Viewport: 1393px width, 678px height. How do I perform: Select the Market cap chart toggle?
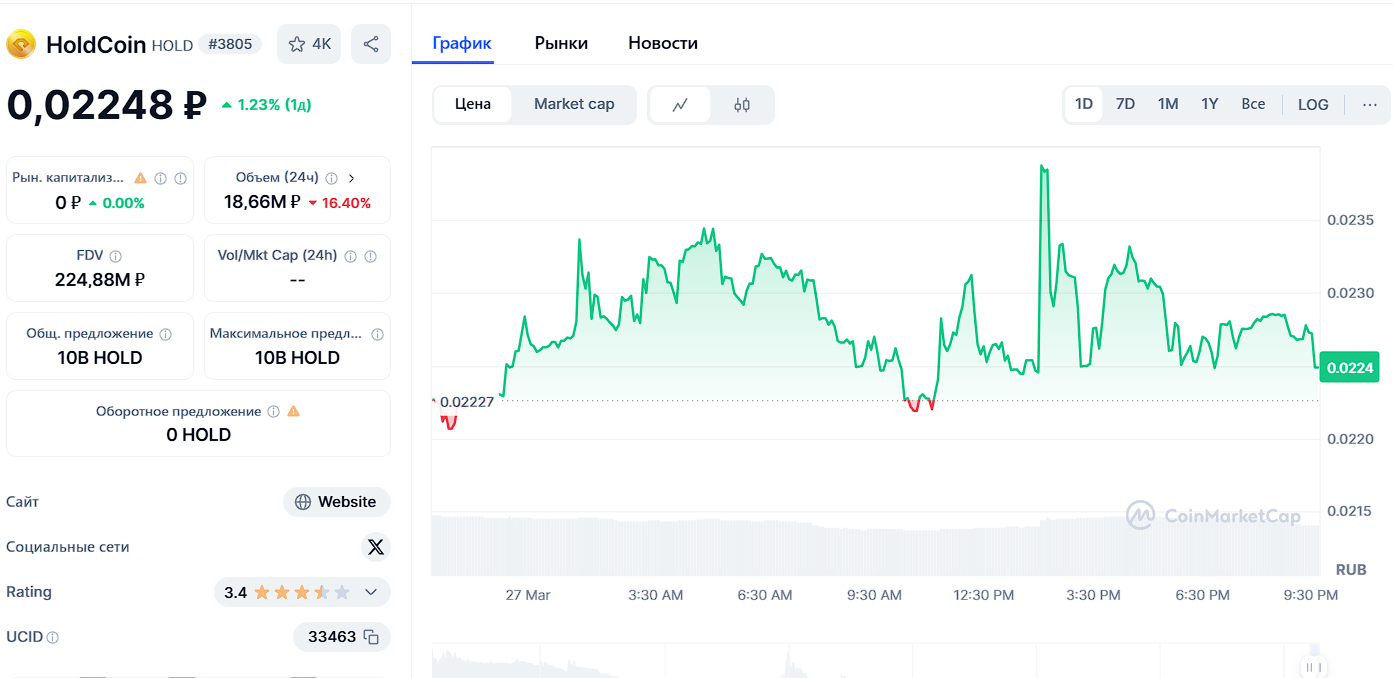click(574, 104)
